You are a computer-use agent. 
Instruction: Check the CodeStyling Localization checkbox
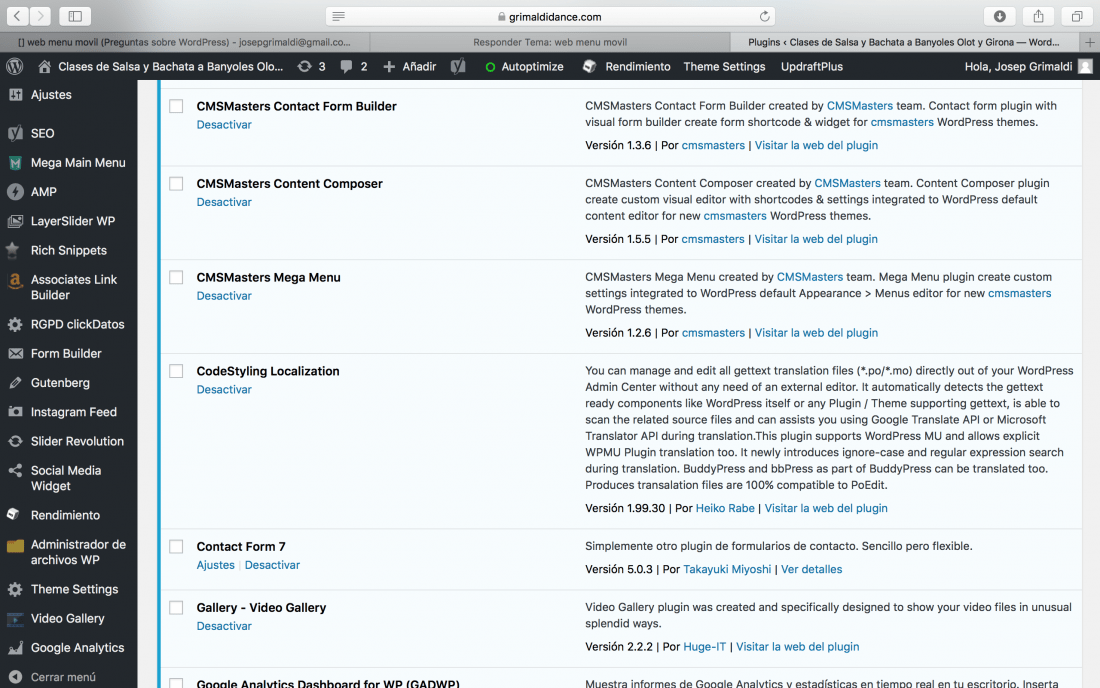coord(176,371)
